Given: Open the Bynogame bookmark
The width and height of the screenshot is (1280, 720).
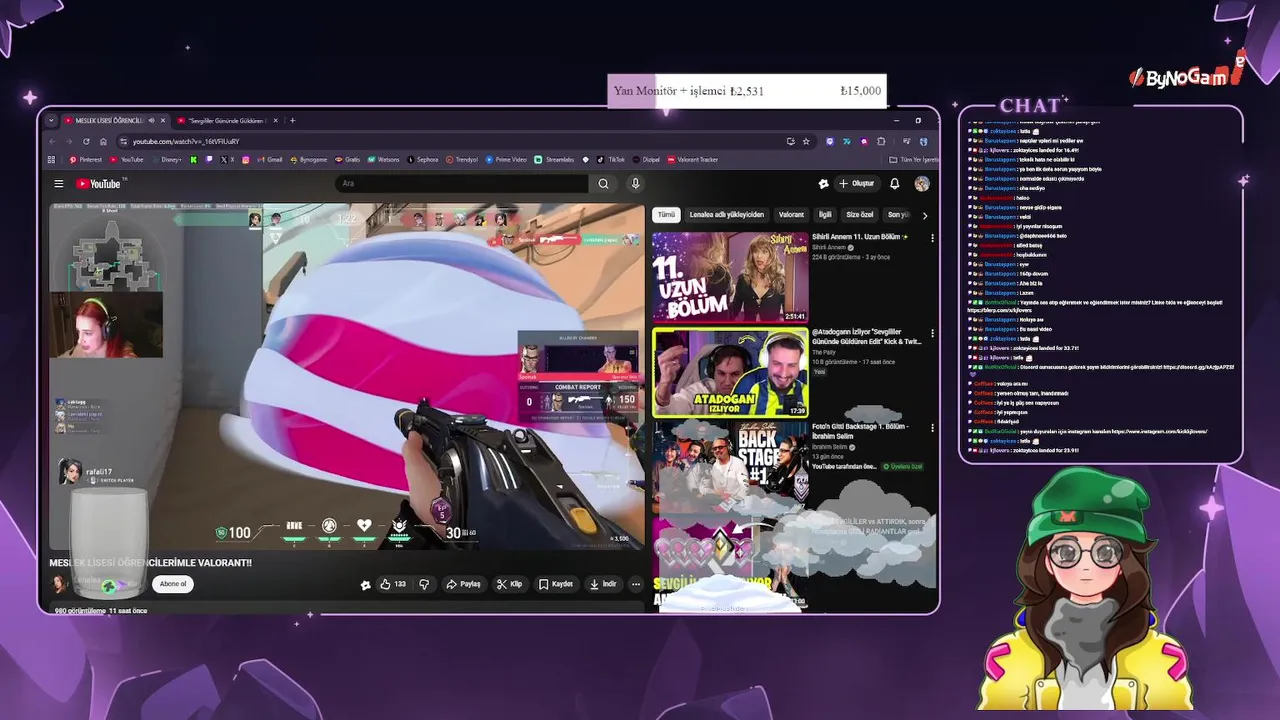Looking at the screenshot, I should click(309, 160).
